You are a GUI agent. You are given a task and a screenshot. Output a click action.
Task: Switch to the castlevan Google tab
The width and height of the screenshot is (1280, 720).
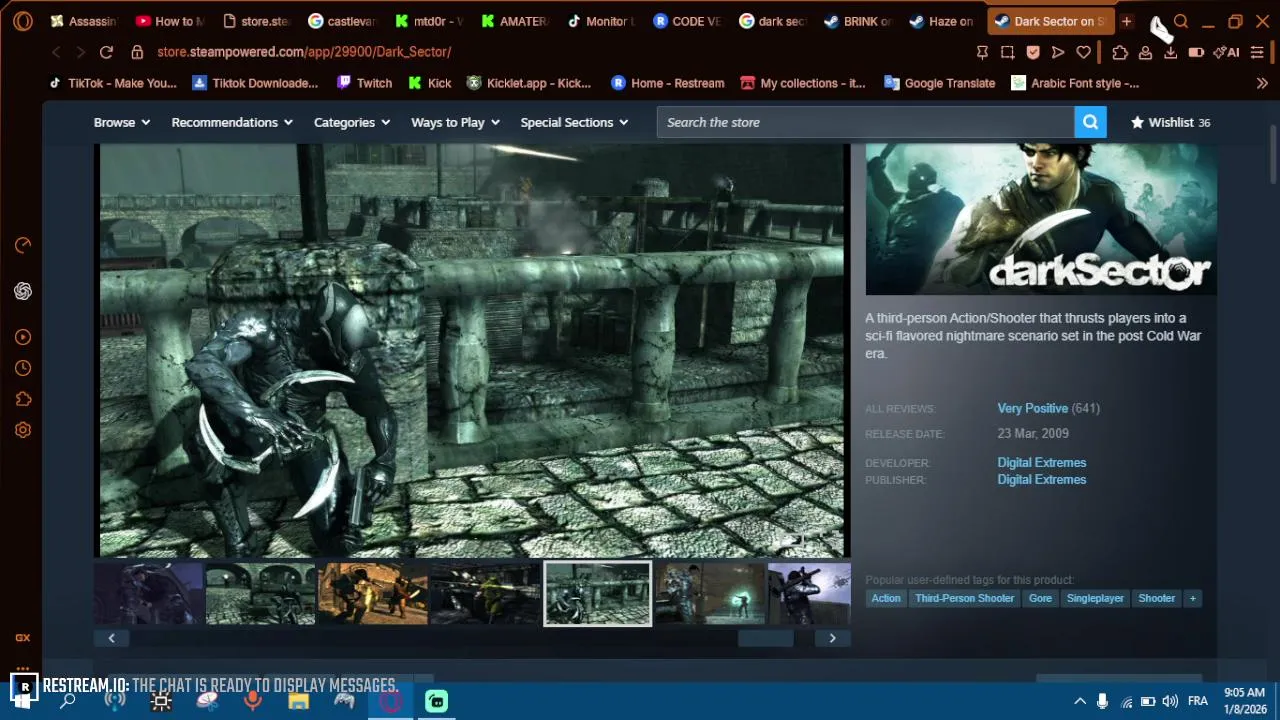(x=342, y=21)
